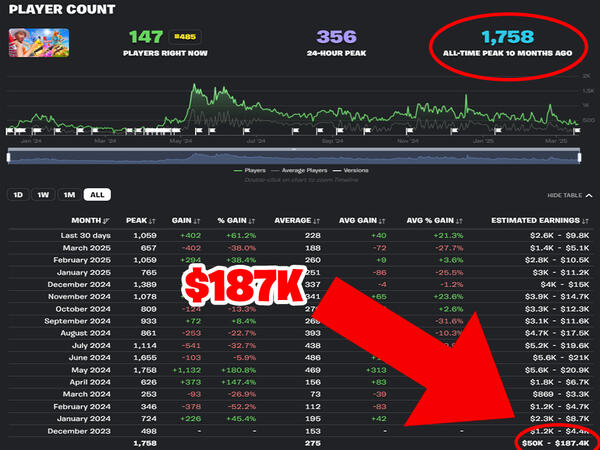This screenshot has width=600, height=450.
Task: Select the ALL time range
Action: 97,195
